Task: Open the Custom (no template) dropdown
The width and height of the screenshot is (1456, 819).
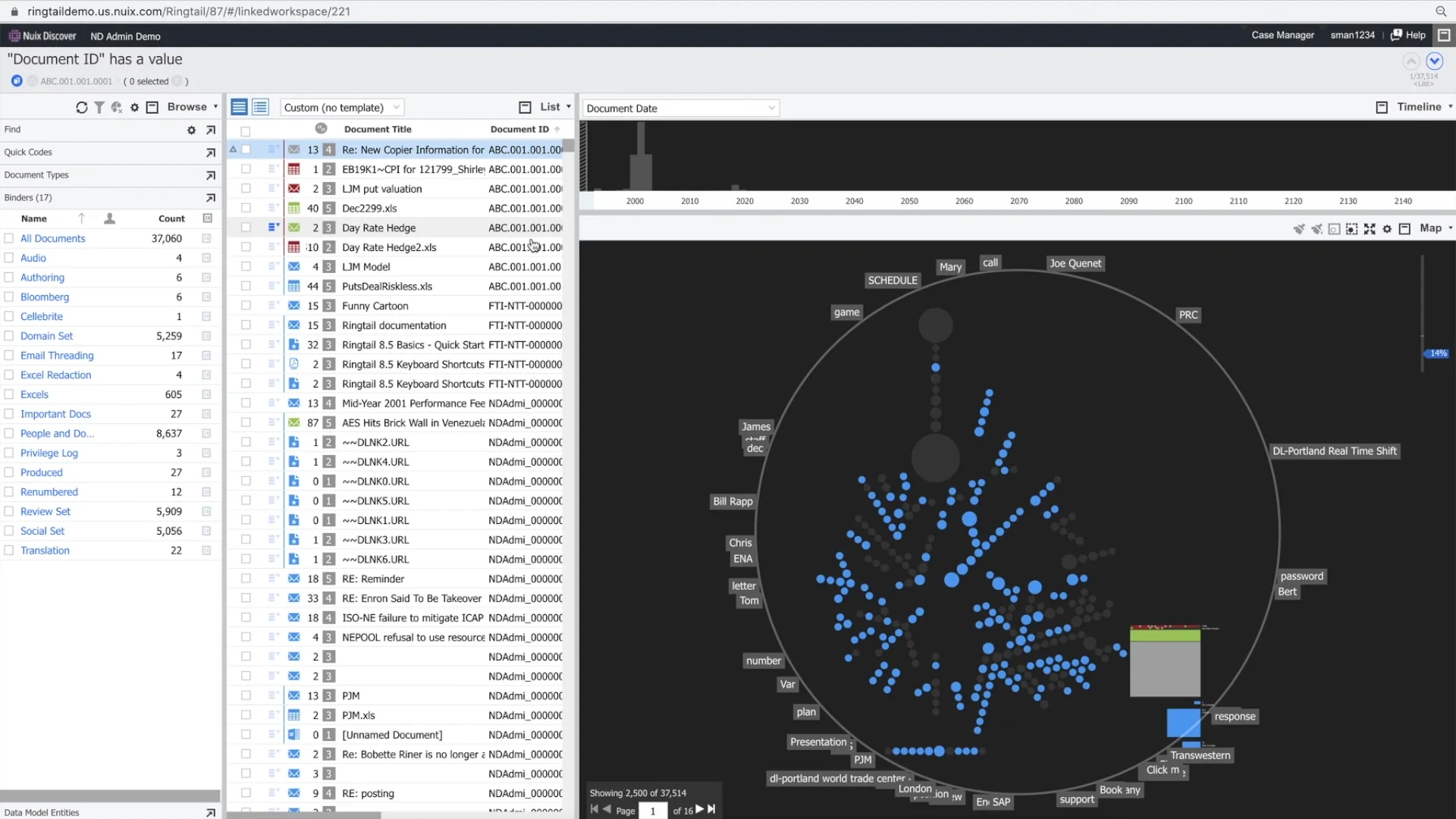Action: click(x=341, y=107)
